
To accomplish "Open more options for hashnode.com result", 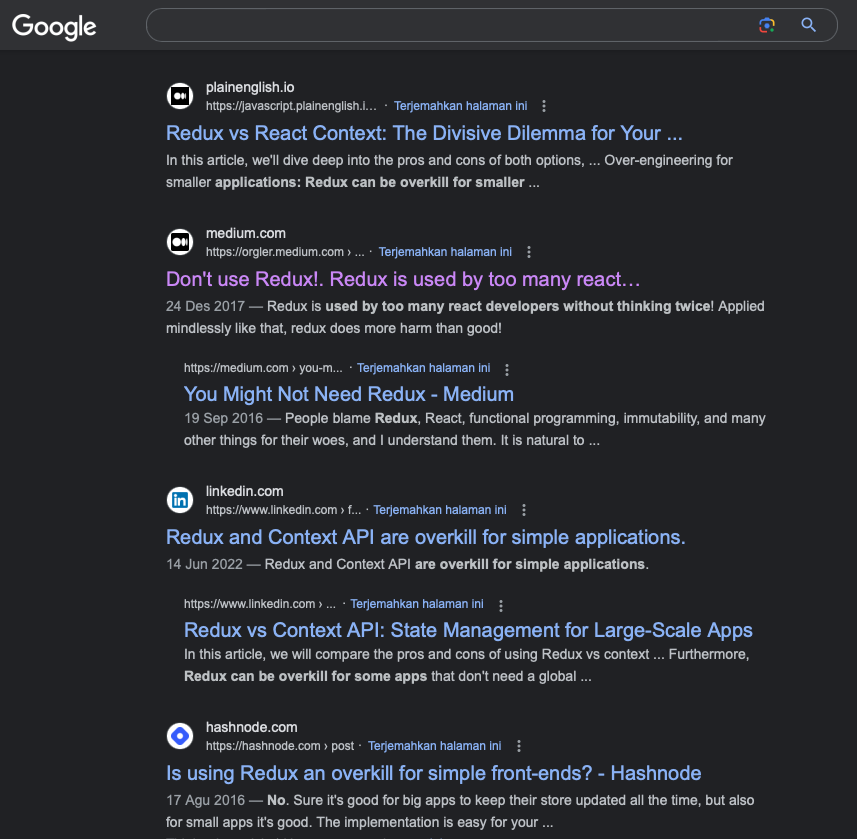I will (519, 746).
